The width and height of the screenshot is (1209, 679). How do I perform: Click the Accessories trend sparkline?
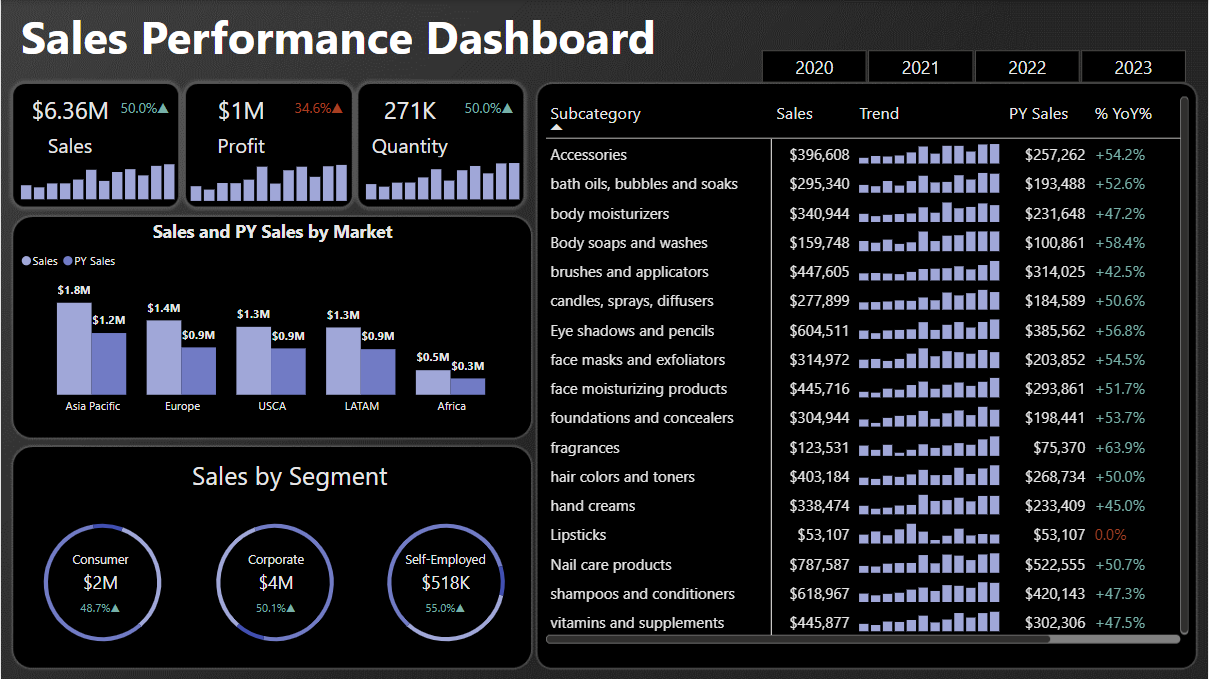(929, 154)
